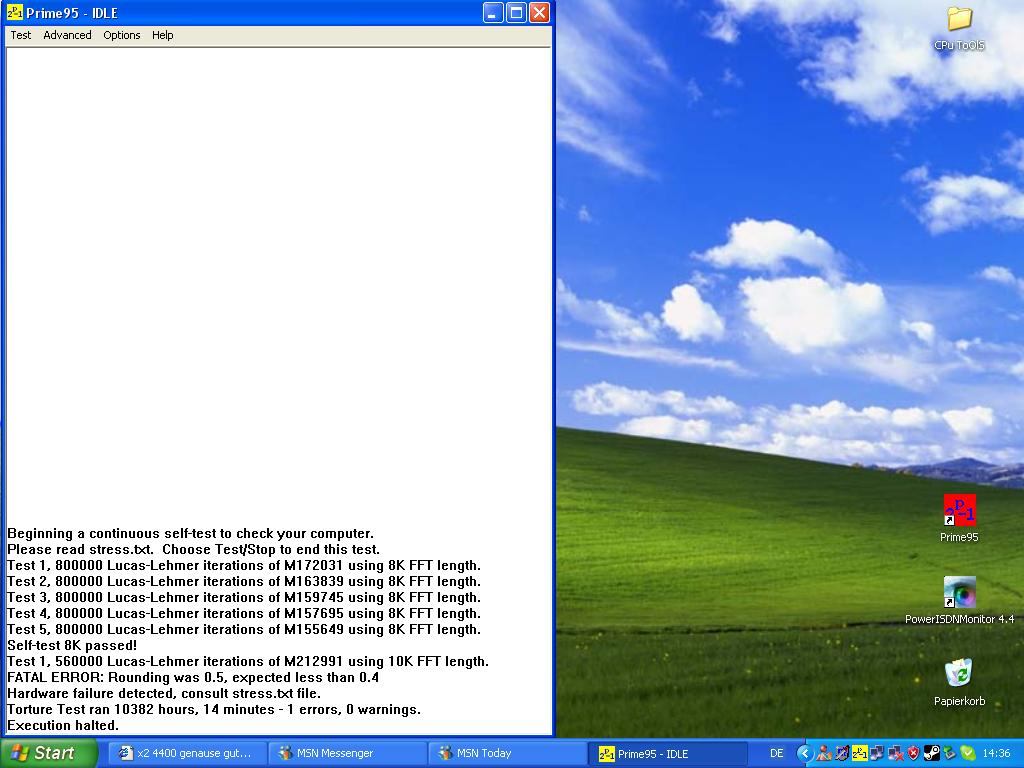Click the DE language indicator
This screenshot has height=768, width=1024.
pyautogui.click(x=776, y=753)
